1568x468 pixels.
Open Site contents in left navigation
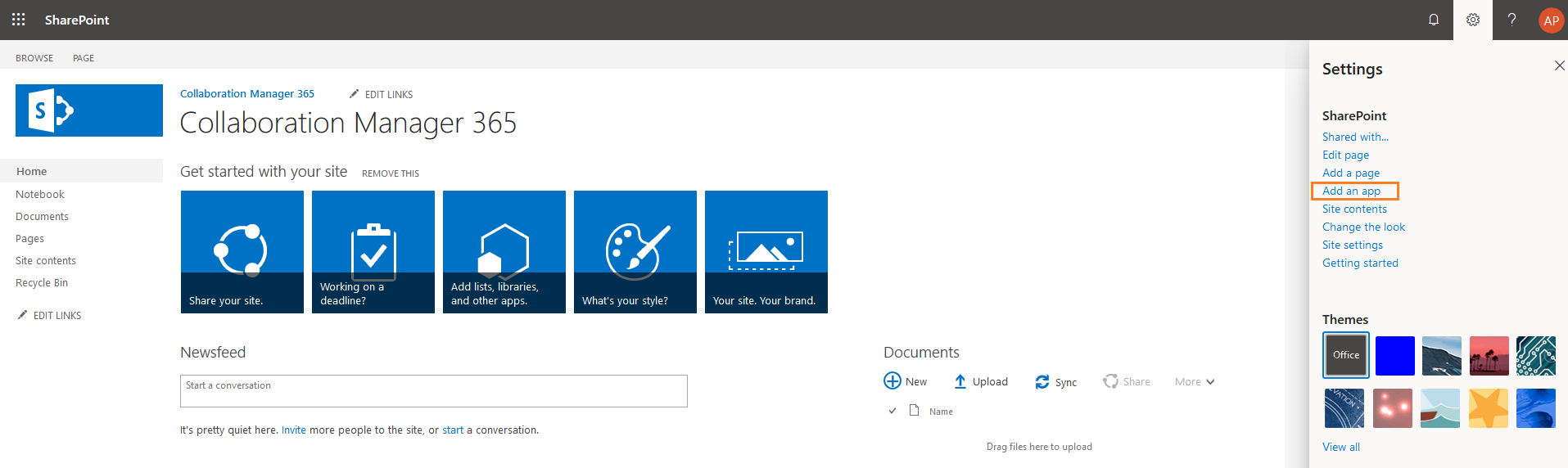coord(46,260)
